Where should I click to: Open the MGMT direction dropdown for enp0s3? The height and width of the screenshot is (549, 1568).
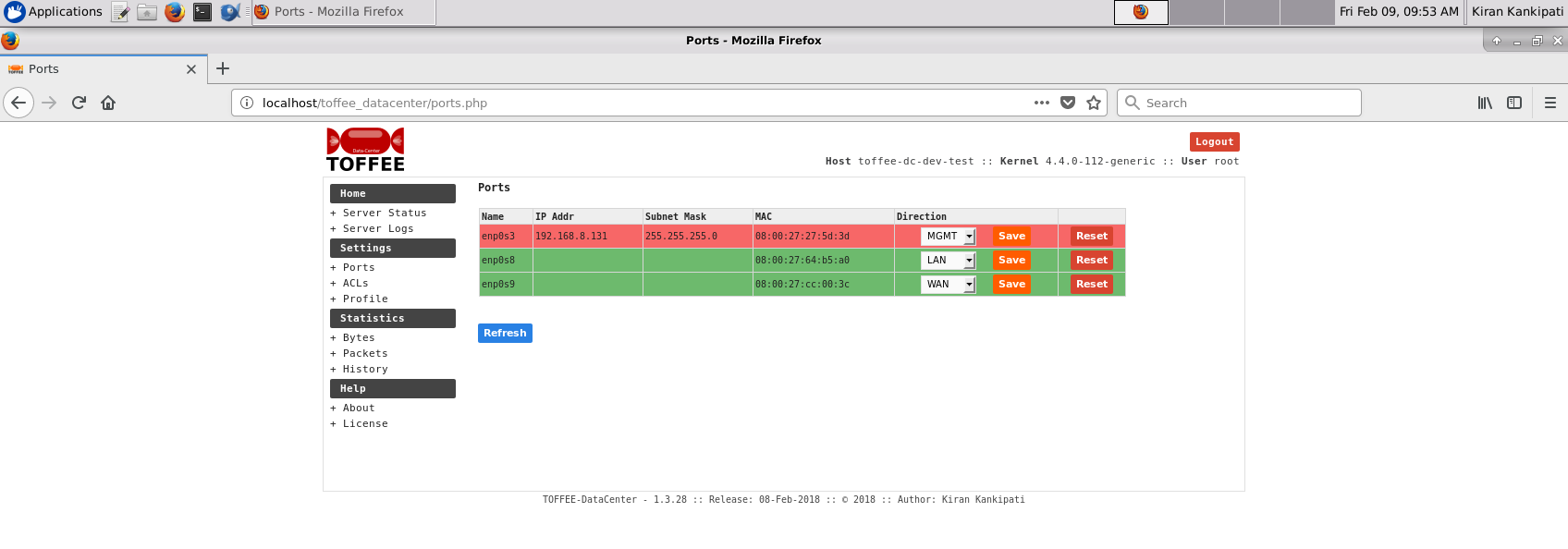pyautogui.click(x=949, y=236)
